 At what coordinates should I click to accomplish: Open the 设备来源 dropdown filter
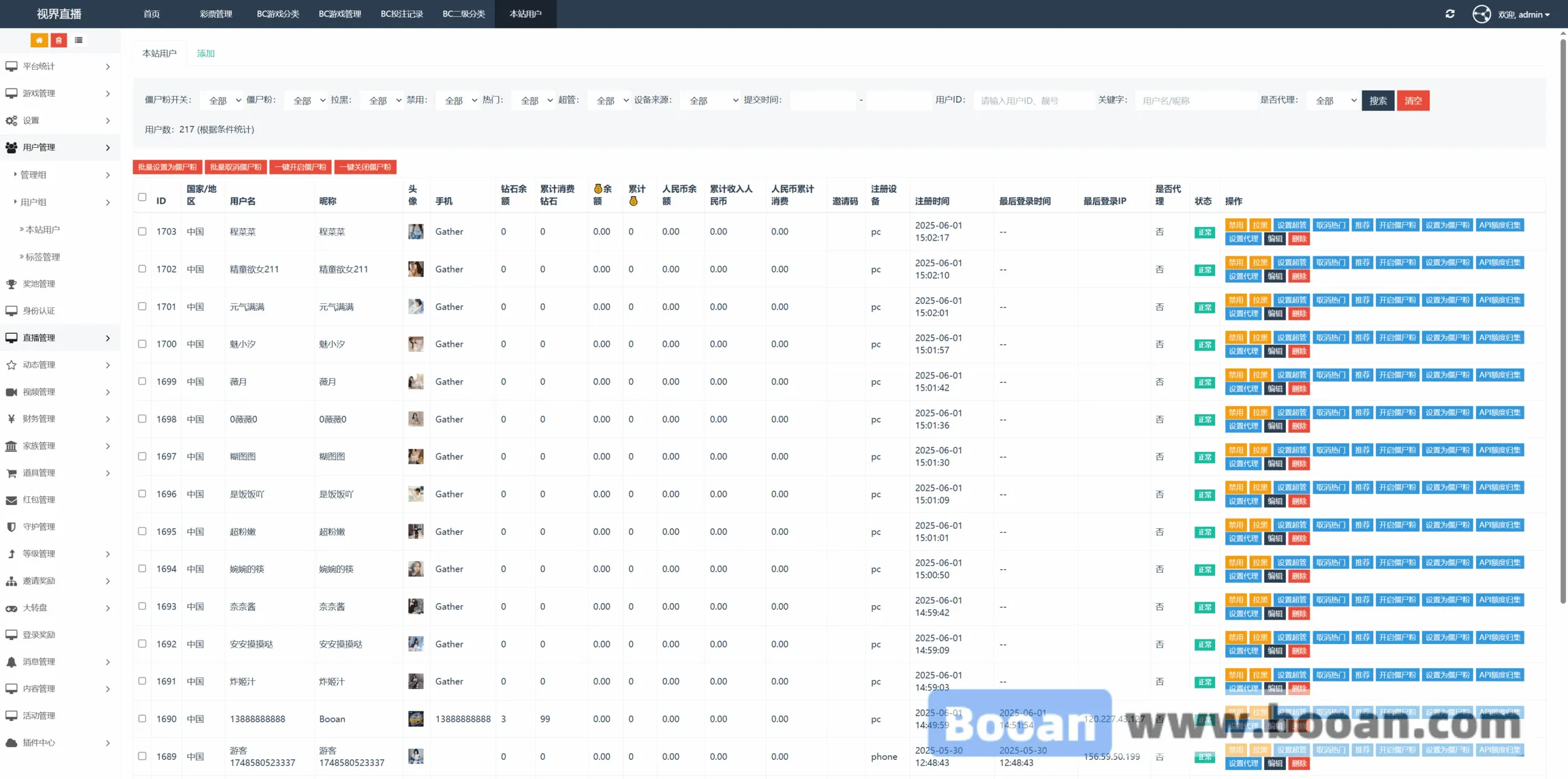click(x=711, y=100)
